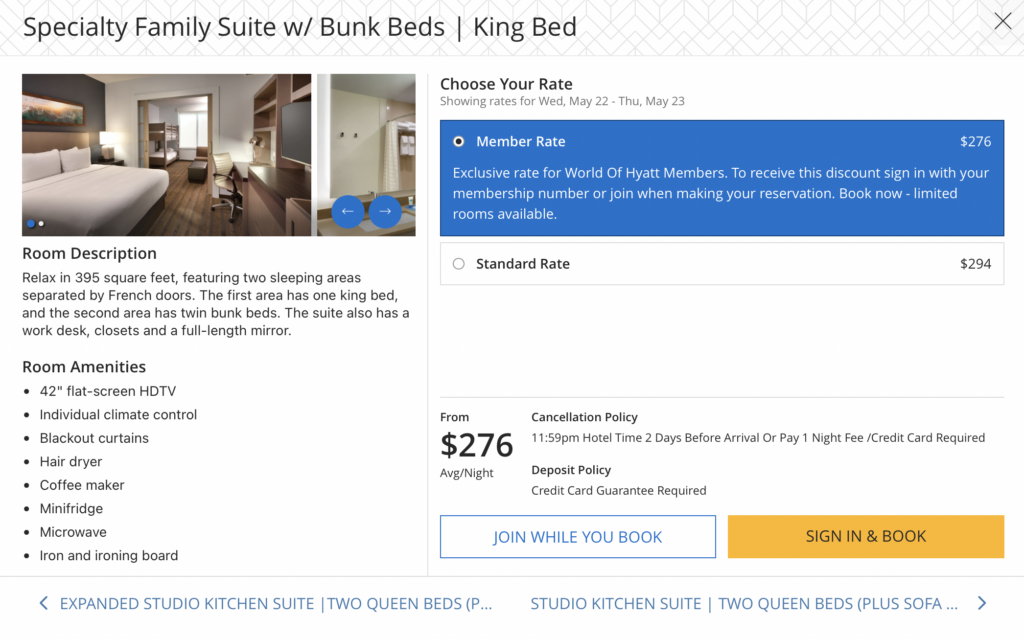
Task: Select the first carousel dot indicator
Action: click(x=30, y=224)
